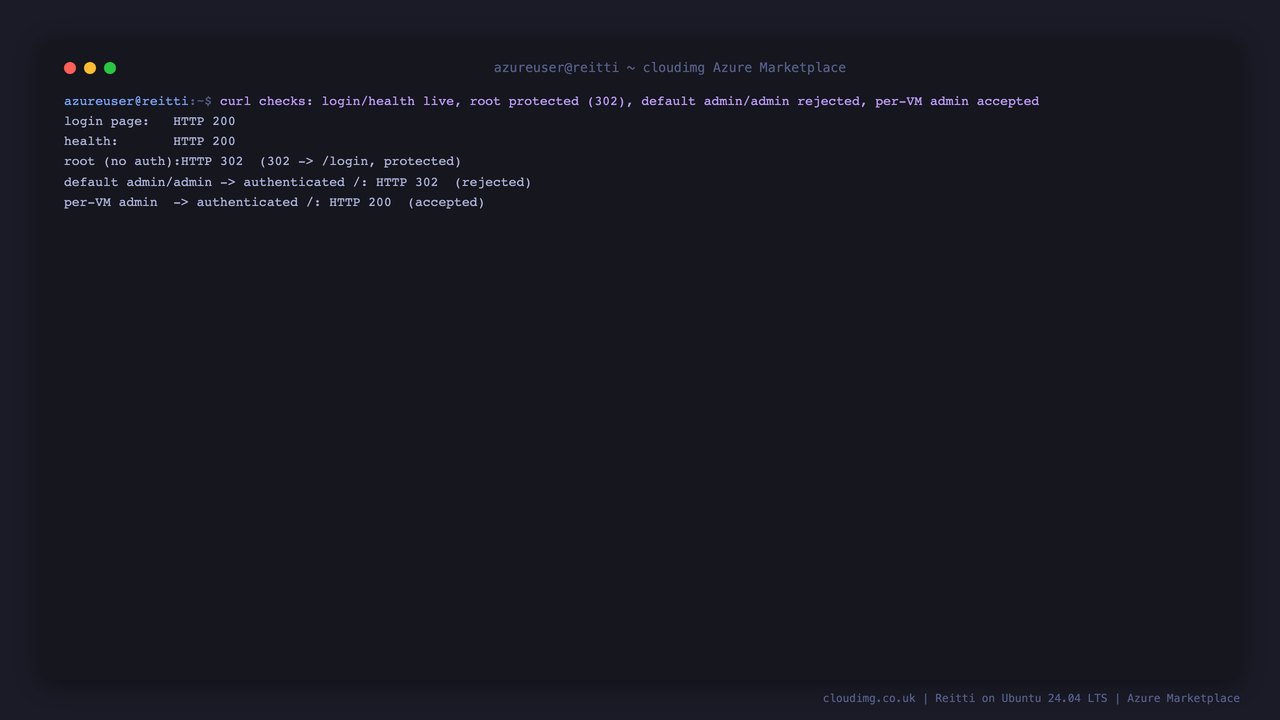The height and width of the screenshot is (720, 1280).
Task: Select the 'health: HTTP 200' output line
Action: [150, 141]
